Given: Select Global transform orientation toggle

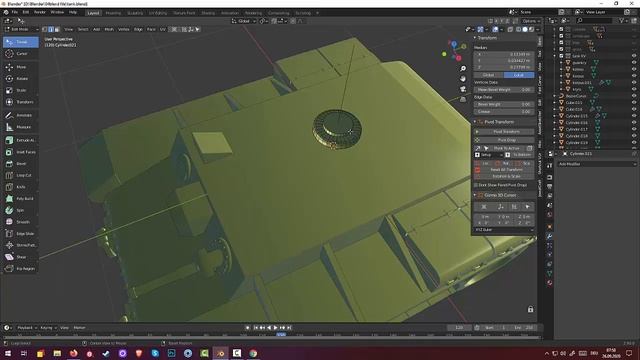Looking at the screenshot, I should [489, 75].
